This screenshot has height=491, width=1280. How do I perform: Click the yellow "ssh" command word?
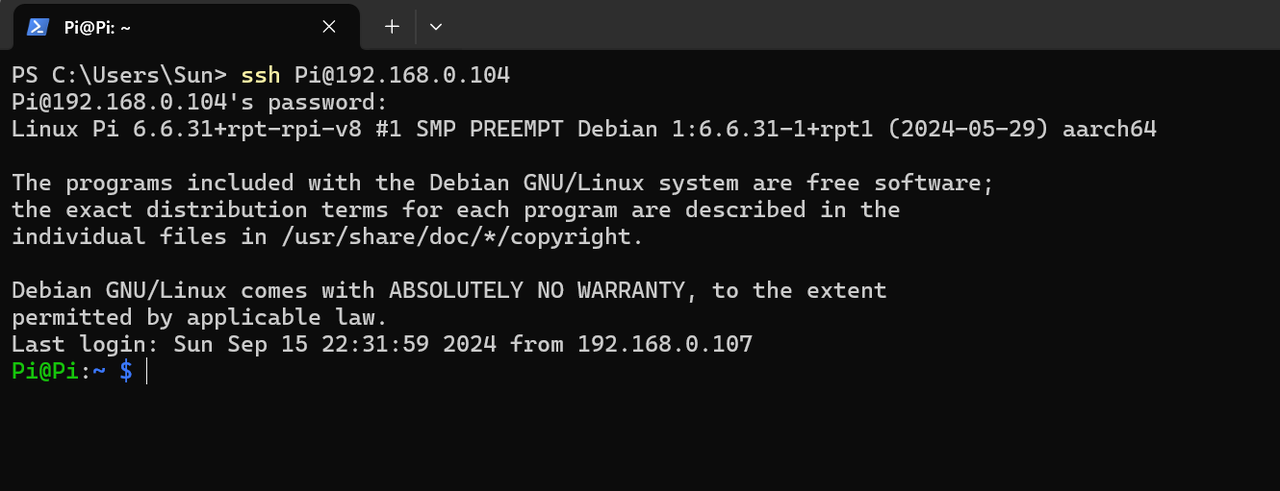(x=260, y=75)
